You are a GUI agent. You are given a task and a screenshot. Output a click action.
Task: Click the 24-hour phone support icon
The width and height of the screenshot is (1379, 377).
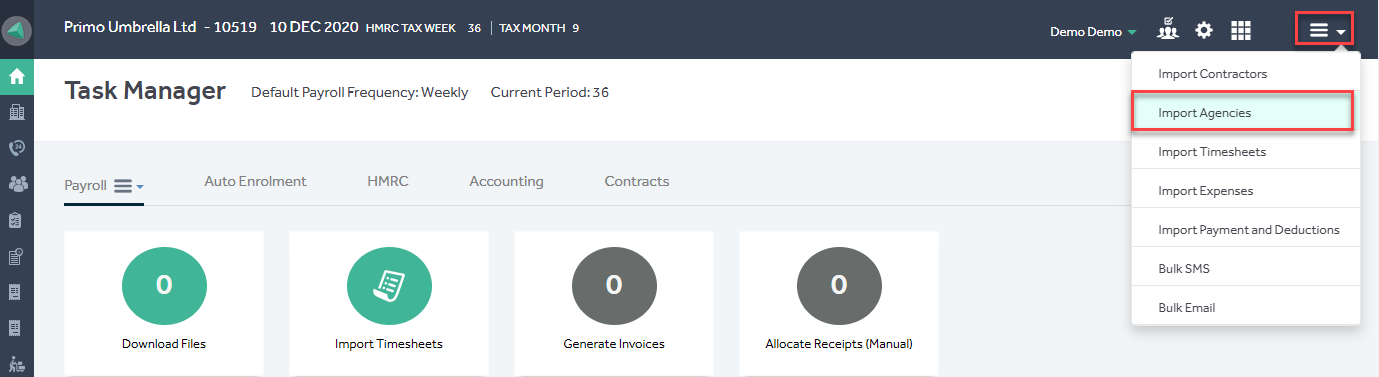coord(16,148)
